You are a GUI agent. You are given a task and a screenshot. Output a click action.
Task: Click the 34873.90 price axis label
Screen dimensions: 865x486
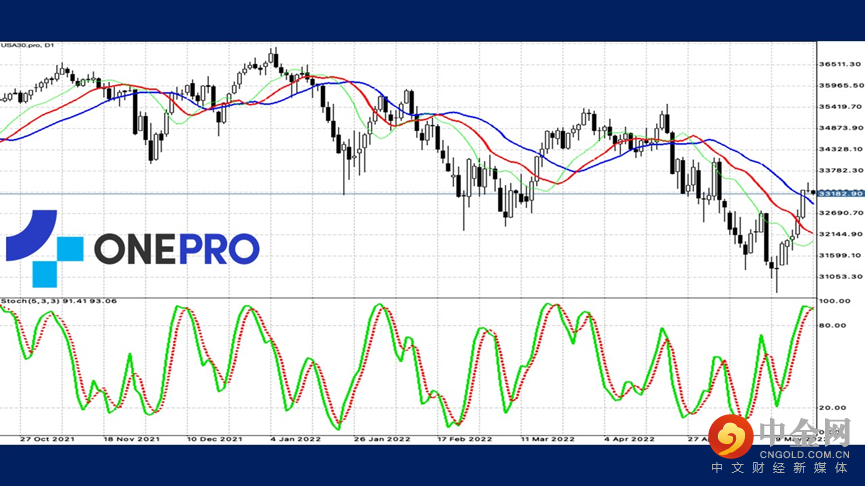click(x=841, y=128)
